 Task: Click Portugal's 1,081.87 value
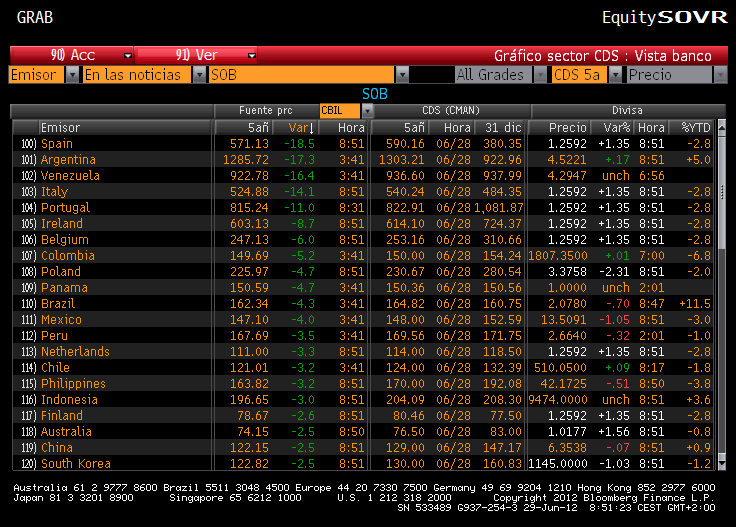[498, 207]
